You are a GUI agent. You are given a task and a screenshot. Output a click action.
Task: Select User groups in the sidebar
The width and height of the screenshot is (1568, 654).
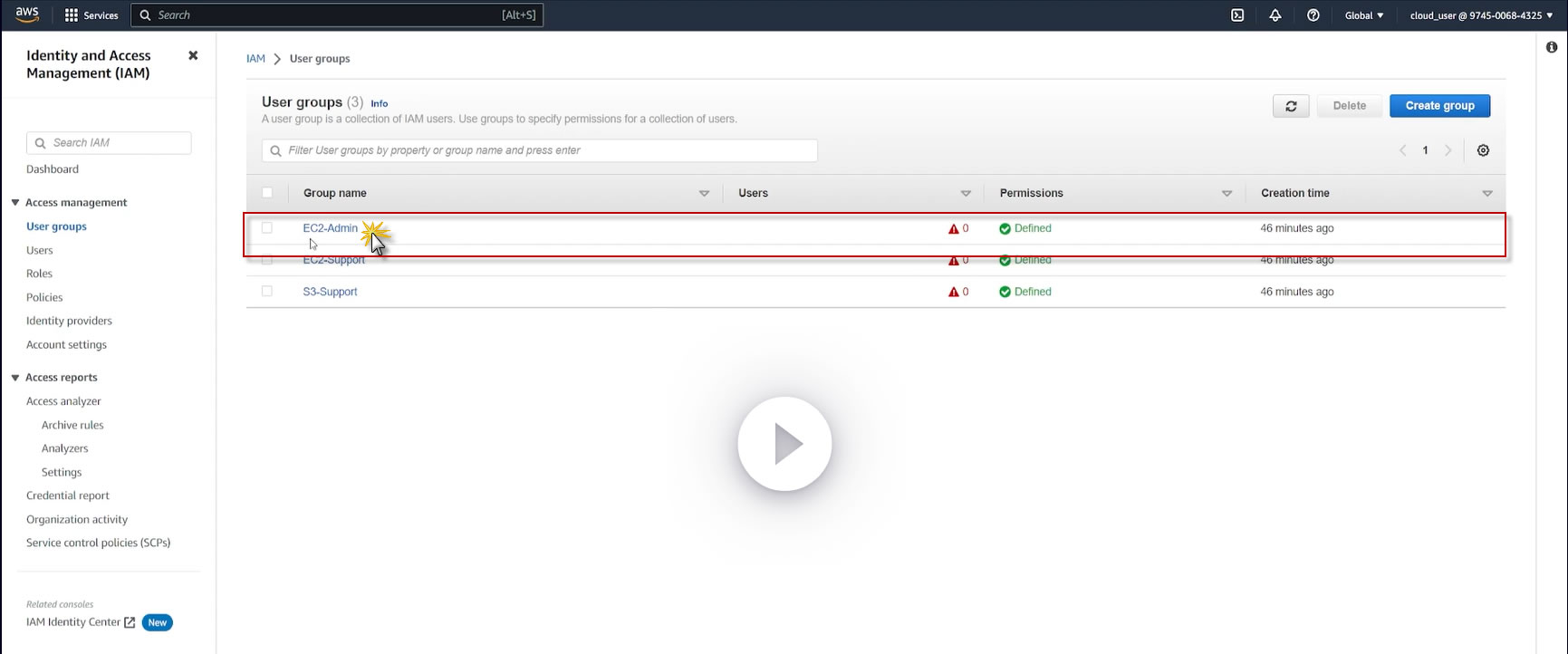pos(56,226)
